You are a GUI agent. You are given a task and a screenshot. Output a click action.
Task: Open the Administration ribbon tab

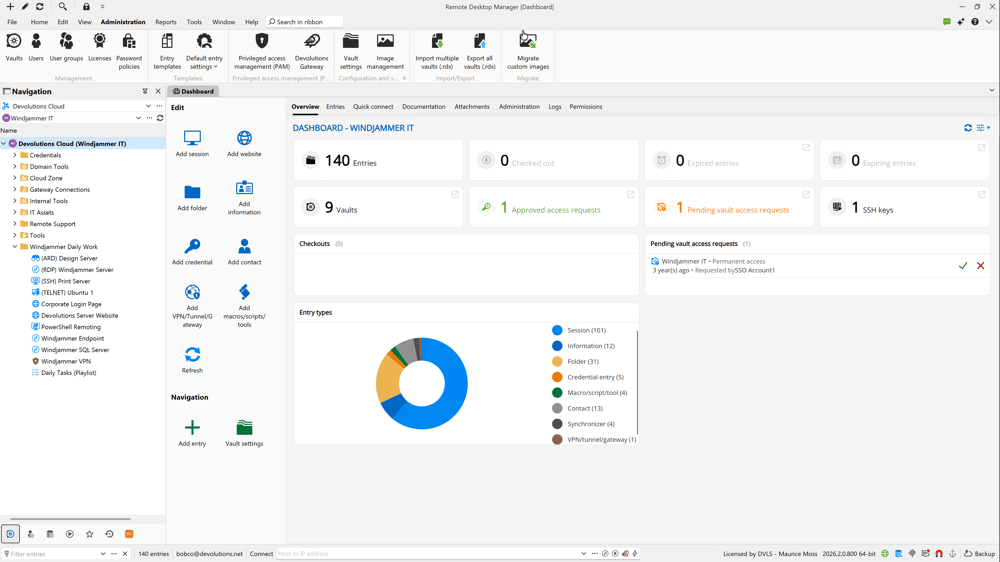pos(123,22)
